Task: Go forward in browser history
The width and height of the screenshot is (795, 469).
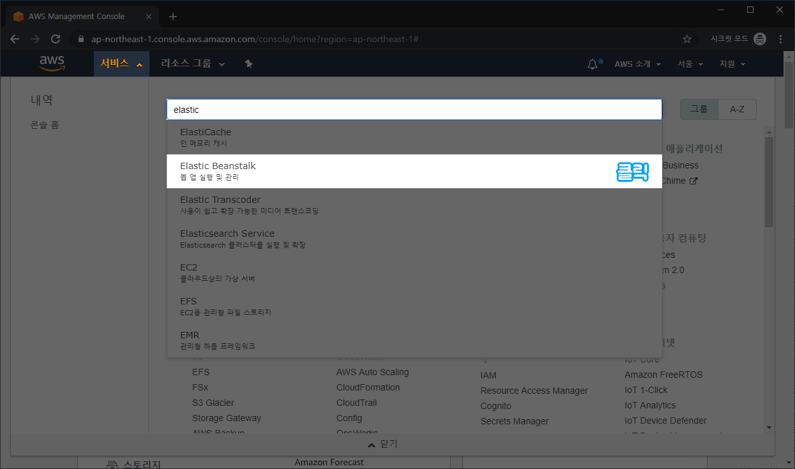Action: 35,39
